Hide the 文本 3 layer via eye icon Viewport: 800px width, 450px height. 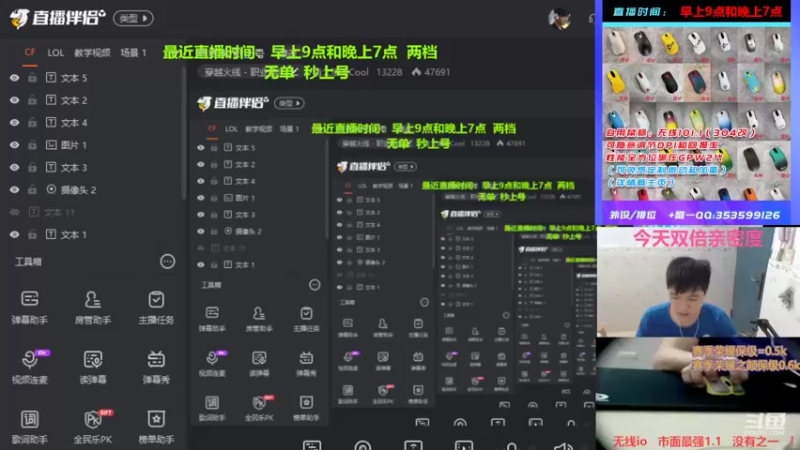(x=14, y=167)
